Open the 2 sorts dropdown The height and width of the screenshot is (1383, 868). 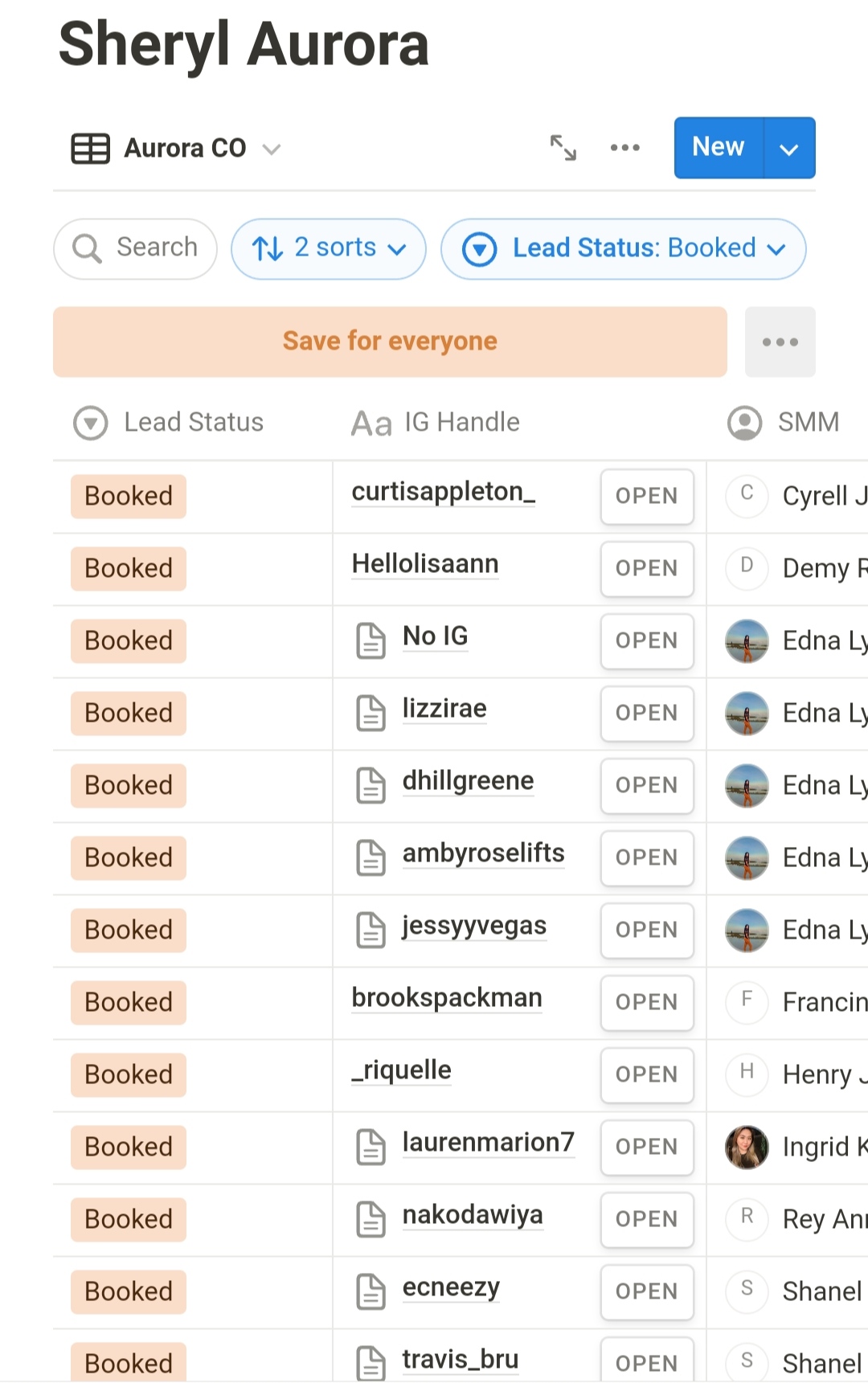(329, 248)
